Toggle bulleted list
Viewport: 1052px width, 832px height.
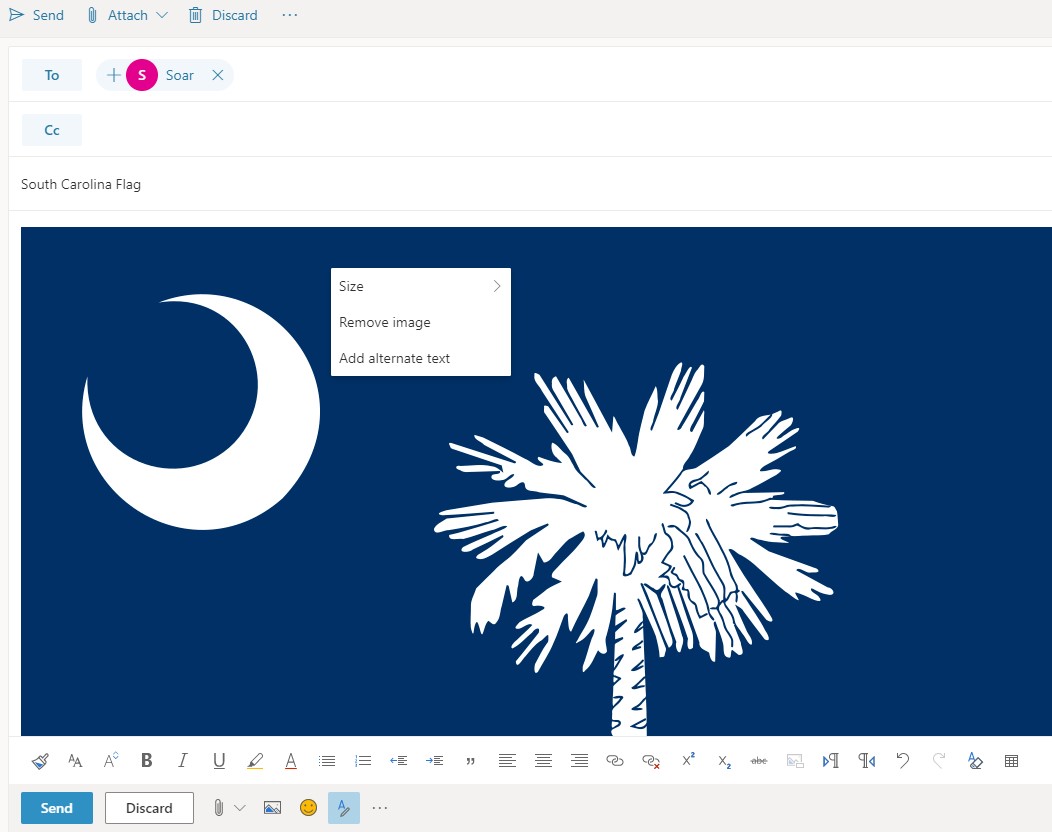(x=327, y=761)
